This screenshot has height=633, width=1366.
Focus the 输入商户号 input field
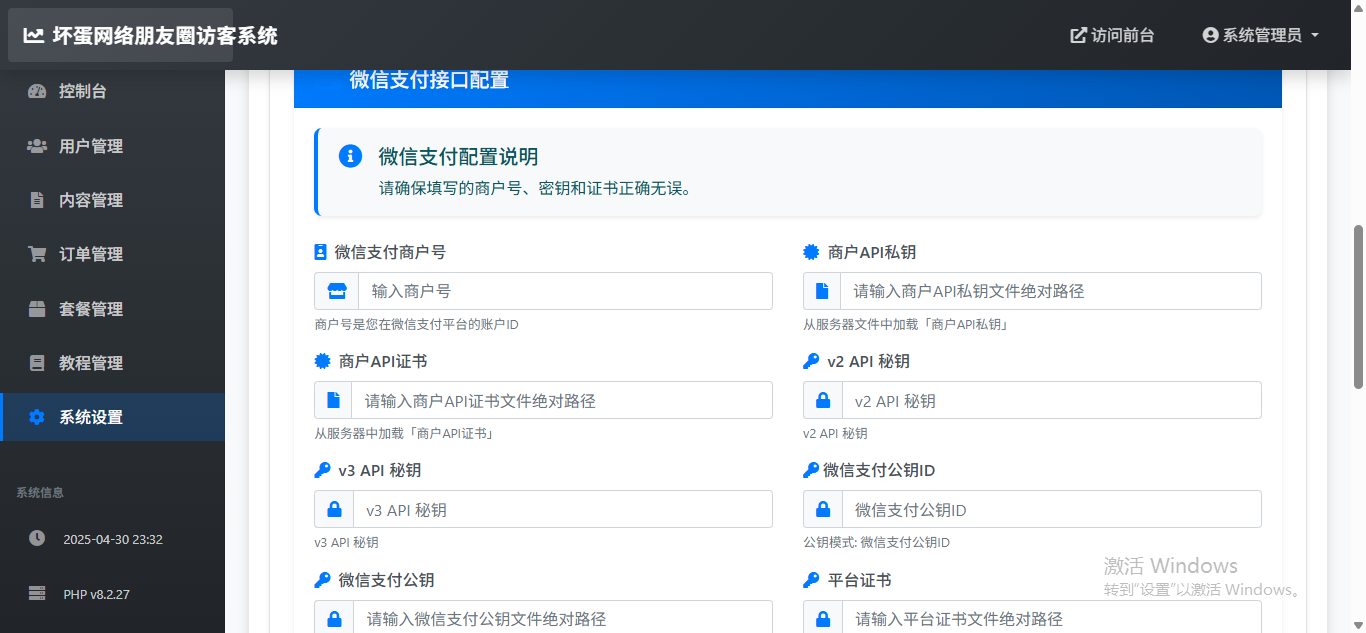[x=565, y=291]
